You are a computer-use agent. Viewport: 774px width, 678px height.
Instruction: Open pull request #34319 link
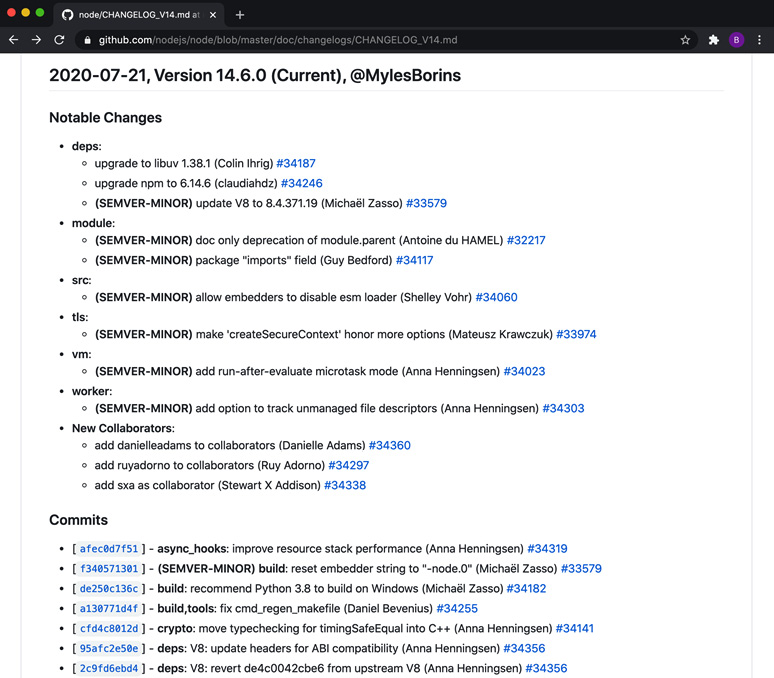[x=547, y=549]
